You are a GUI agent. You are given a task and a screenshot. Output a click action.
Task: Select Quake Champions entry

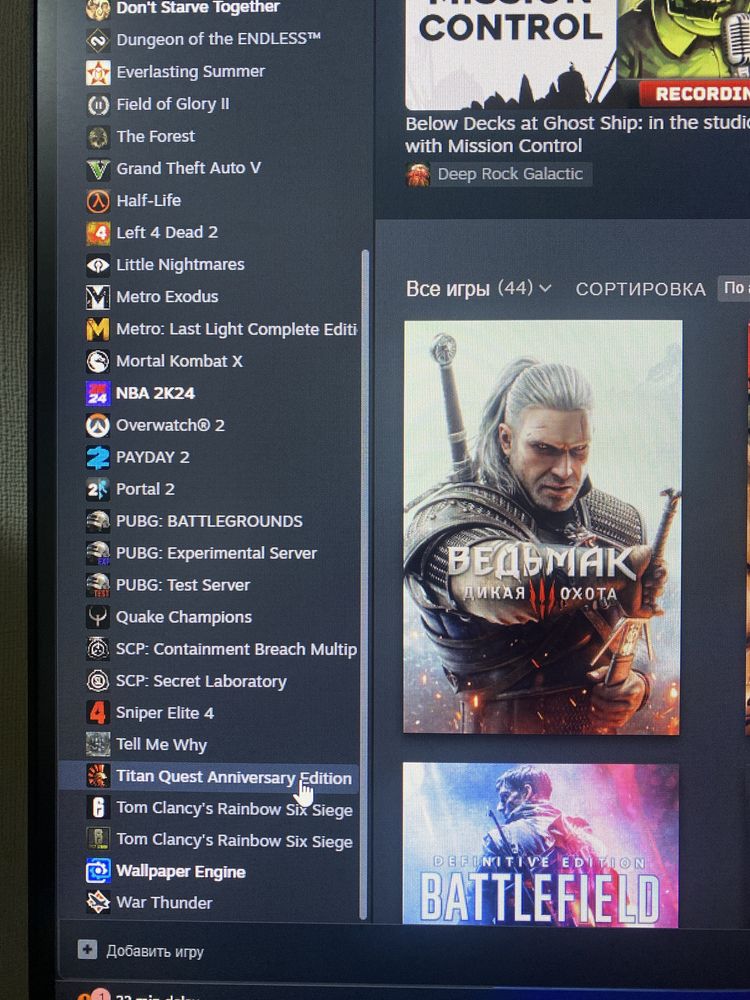(x=184, y=617)
